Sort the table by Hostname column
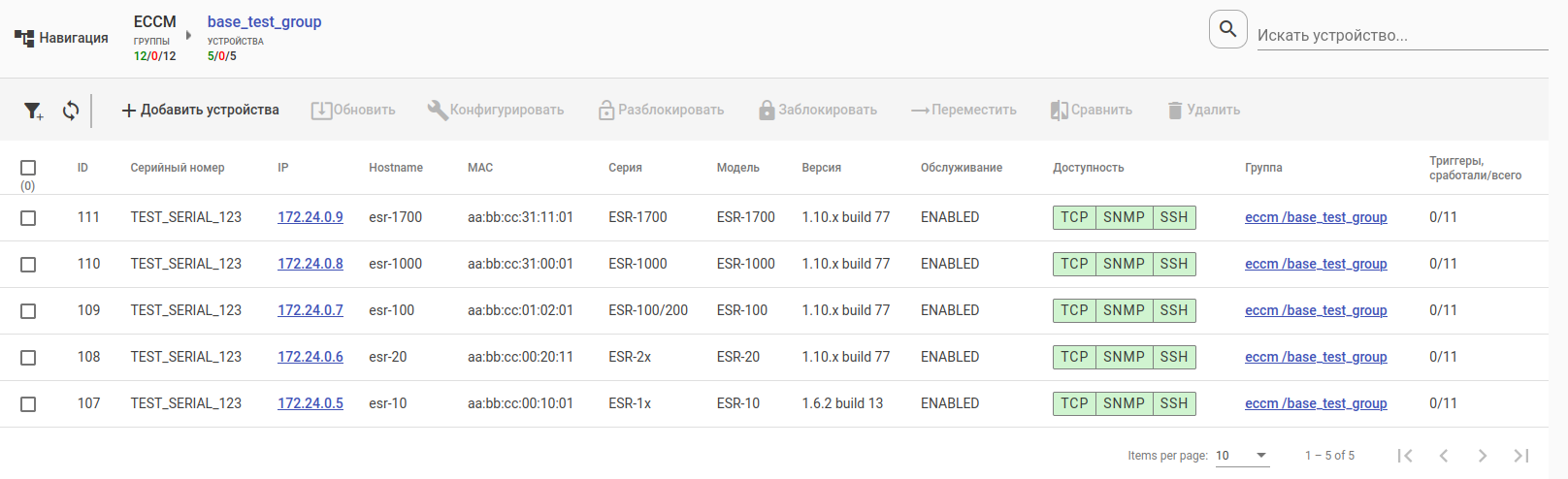The width and height of the screenshot is (1568, 479). [396, 168]
